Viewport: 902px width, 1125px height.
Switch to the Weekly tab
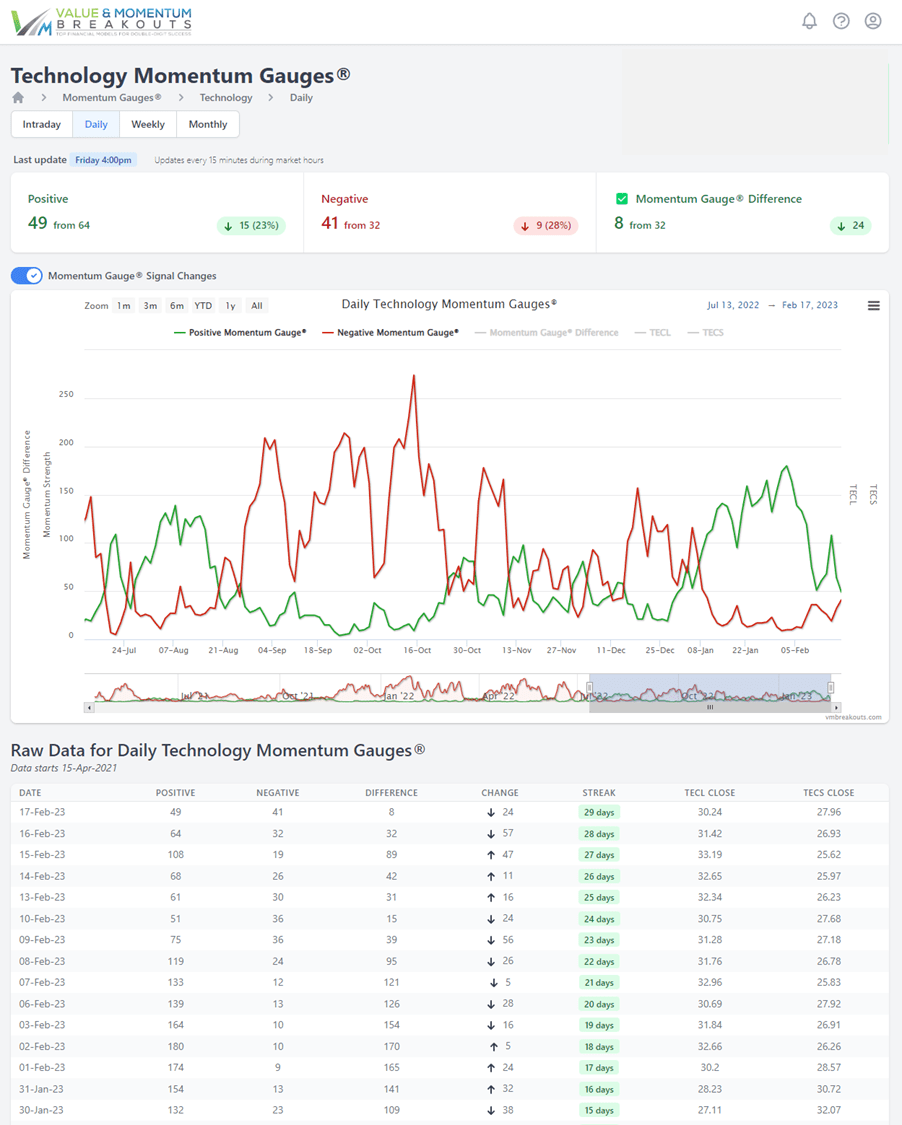coord(148,125)
